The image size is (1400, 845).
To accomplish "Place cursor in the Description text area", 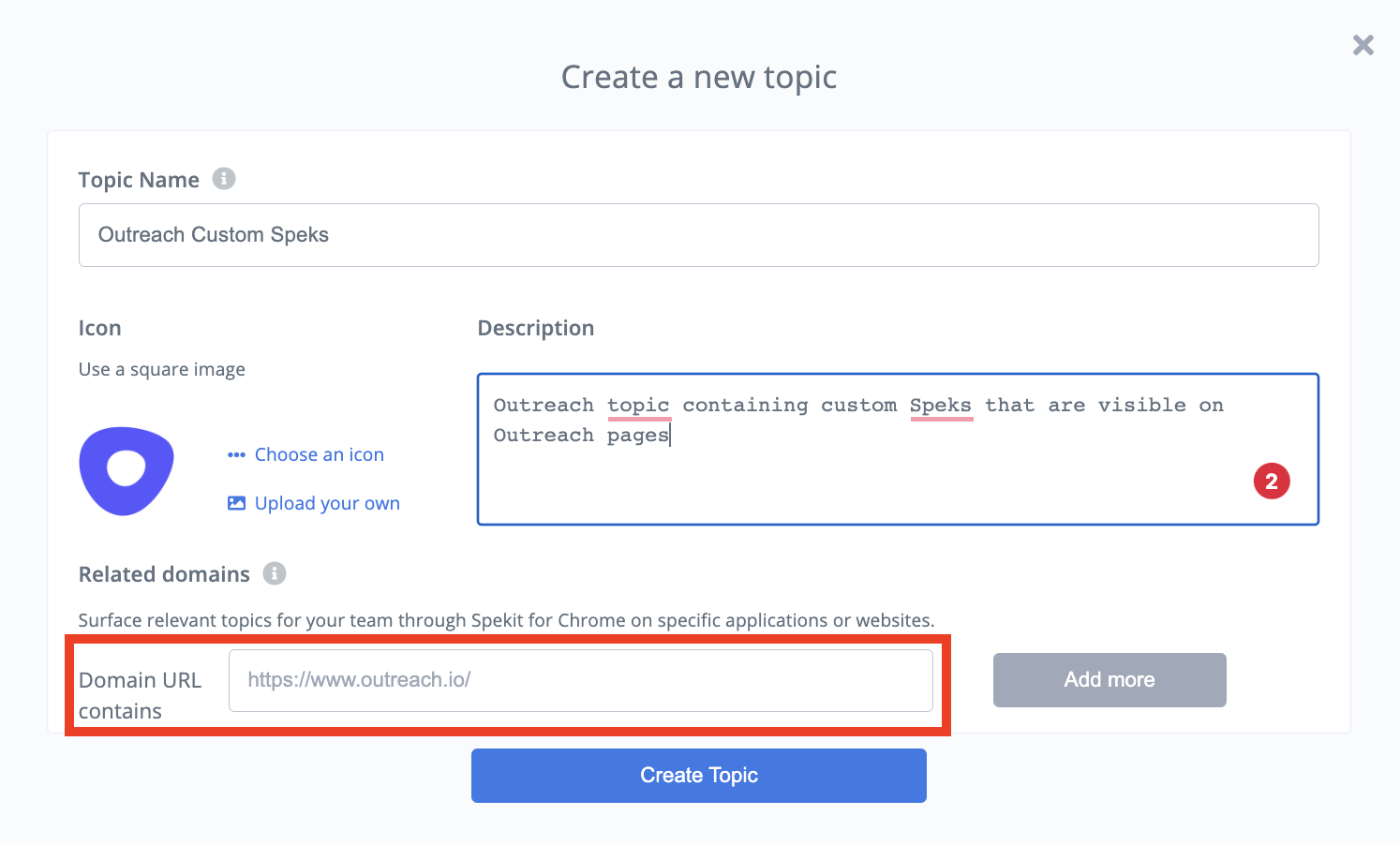I will point(898,450).
